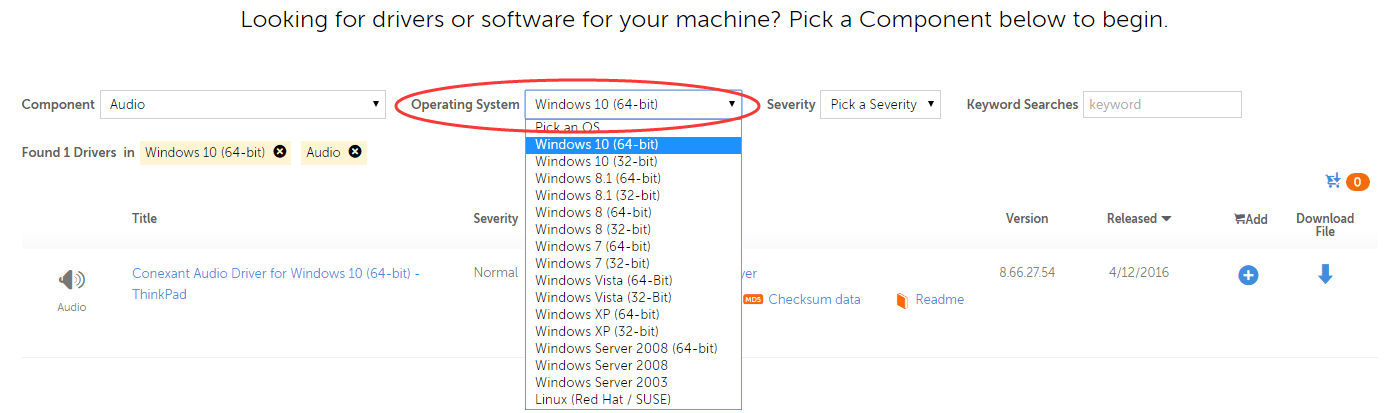Open the Component dropdown
Image resolution: width=1384 pixels, height=413 pixels.
(x=243, y=104)
